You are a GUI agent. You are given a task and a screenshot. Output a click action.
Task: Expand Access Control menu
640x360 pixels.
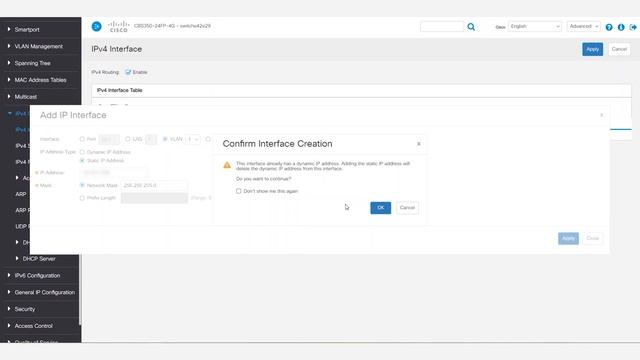pyautogui.click(x=33, y=326)
